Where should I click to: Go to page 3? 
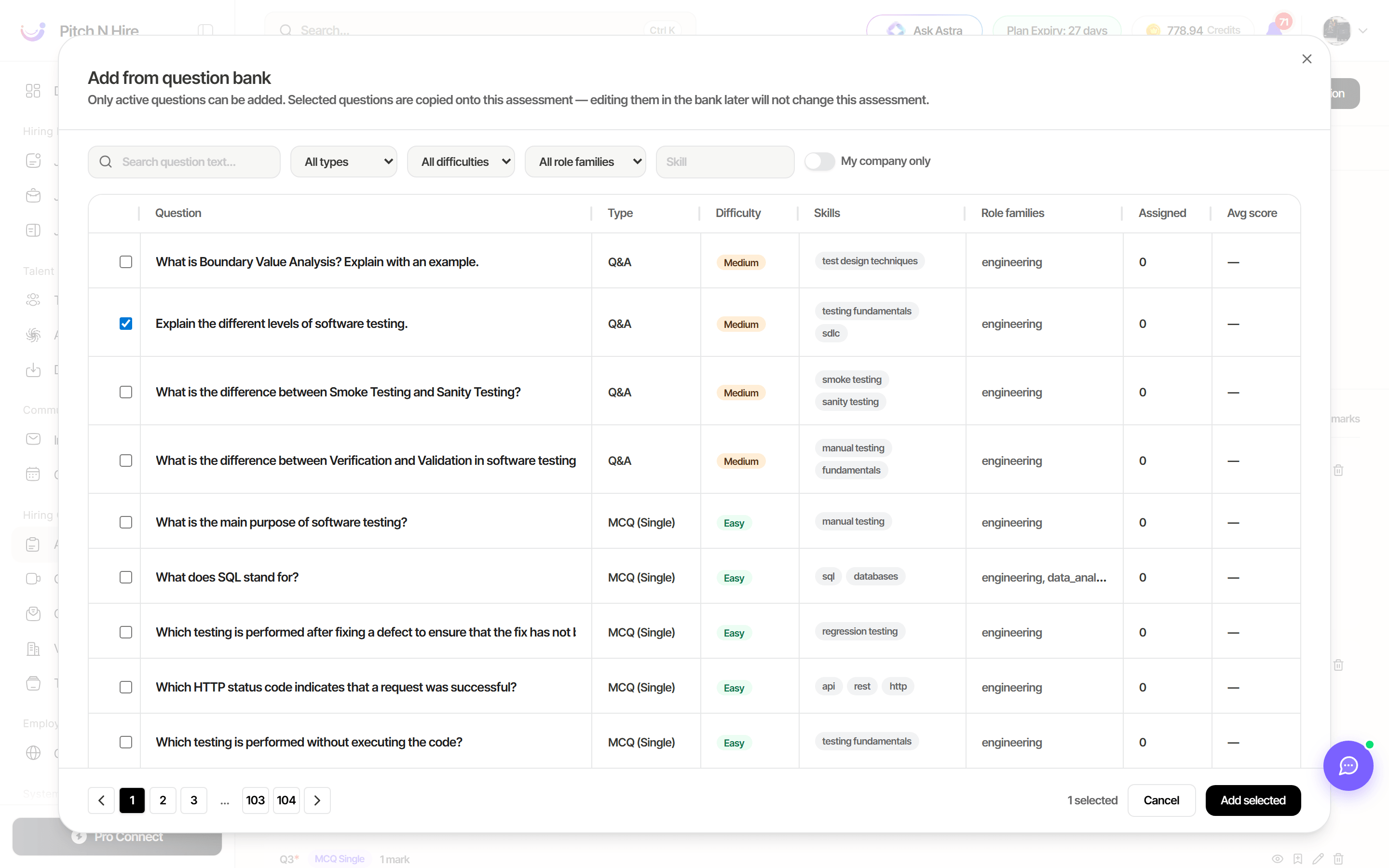click(194, 800)
